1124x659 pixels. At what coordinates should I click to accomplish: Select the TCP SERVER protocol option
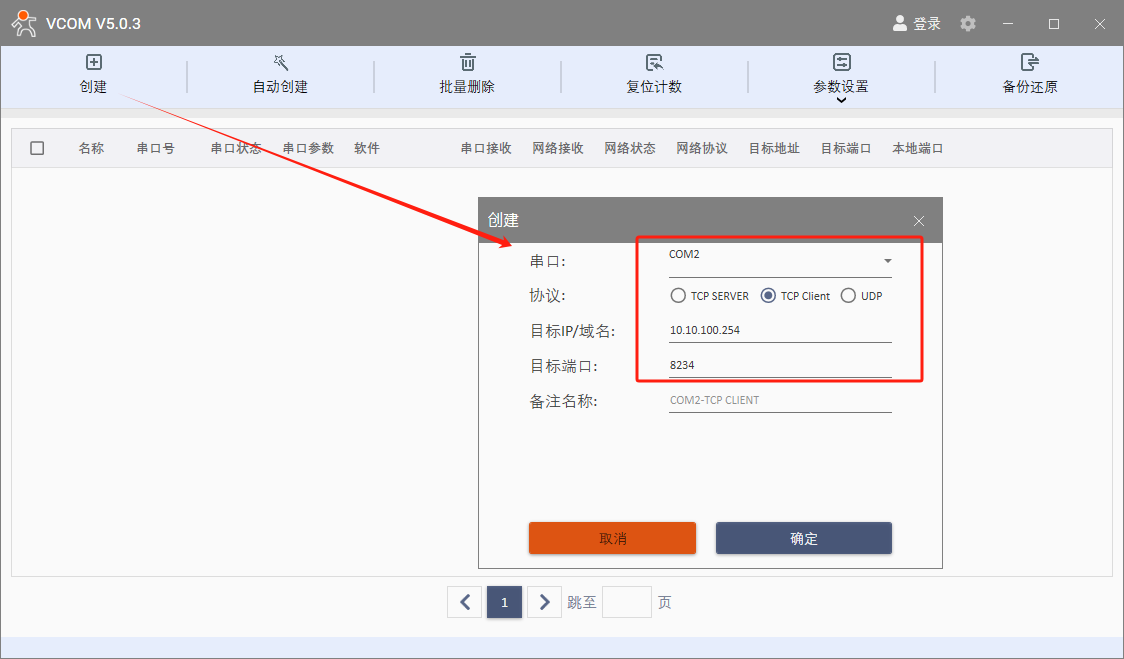[x=677, y=296]
